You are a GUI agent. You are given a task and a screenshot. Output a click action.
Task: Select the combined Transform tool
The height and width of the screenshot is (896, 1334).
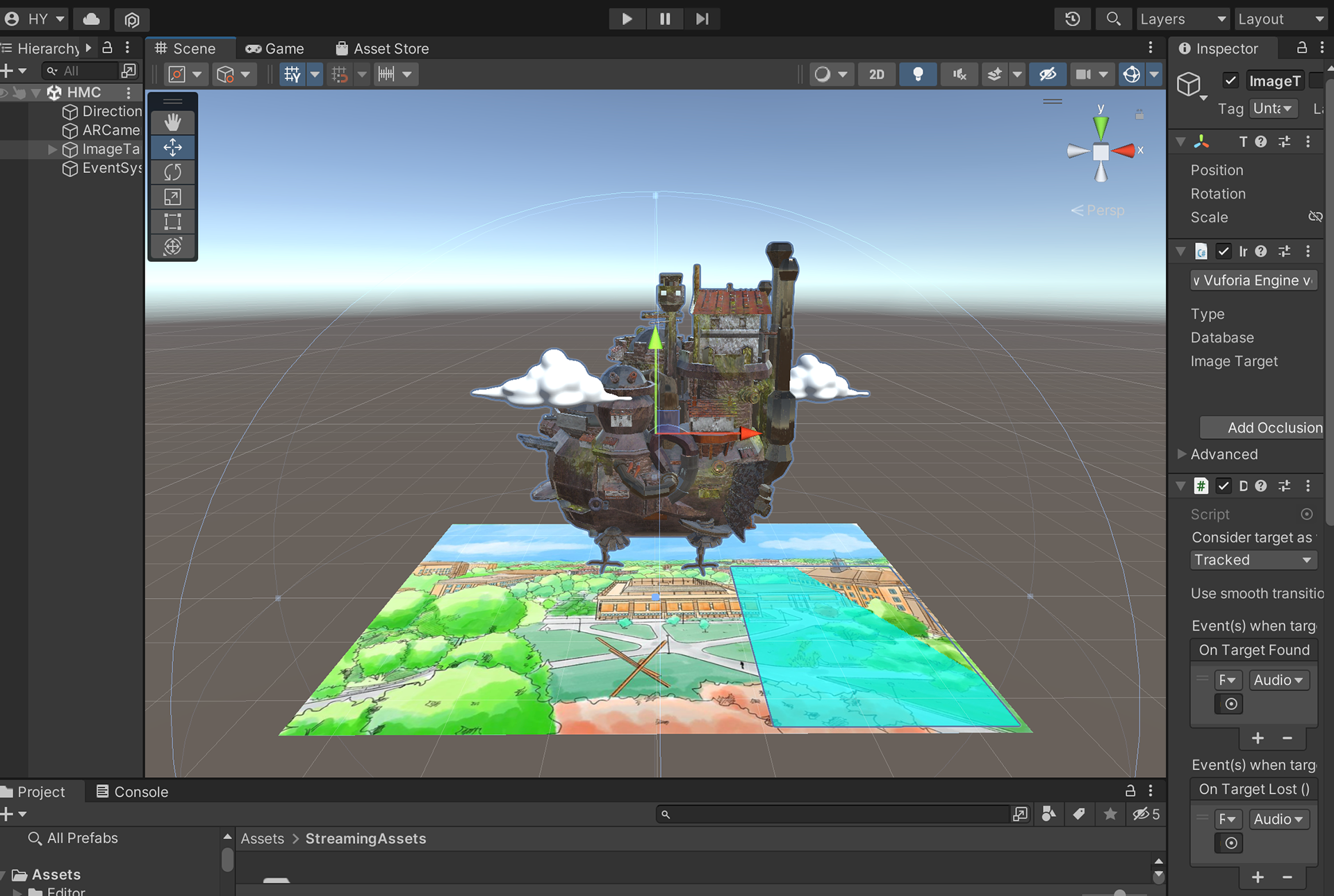click(172, 247)
